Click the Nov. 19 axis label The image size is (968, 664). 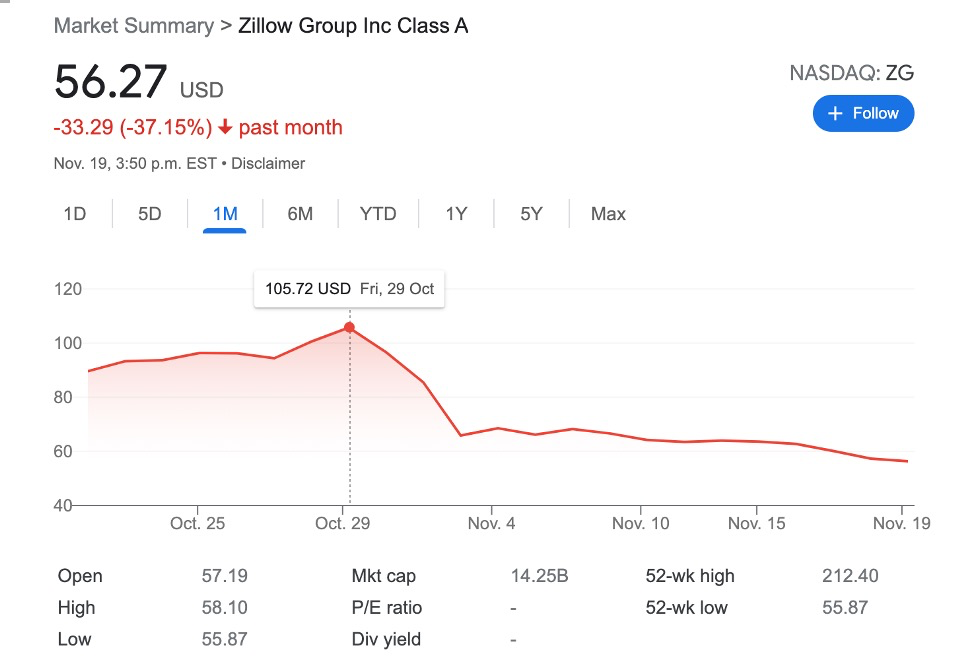901,523
